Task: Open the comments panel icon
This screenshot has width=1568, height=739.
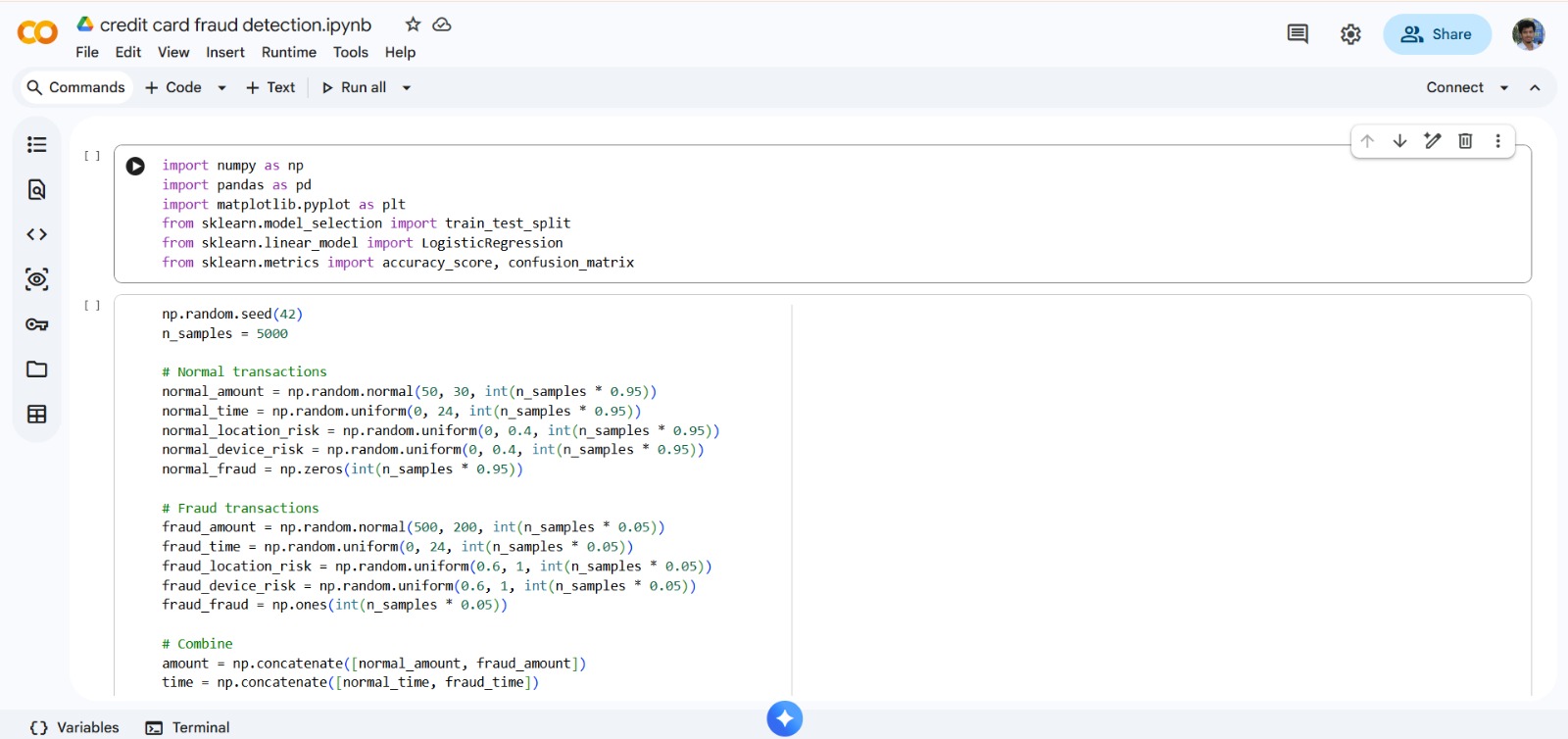Action: click(1298, 34)
